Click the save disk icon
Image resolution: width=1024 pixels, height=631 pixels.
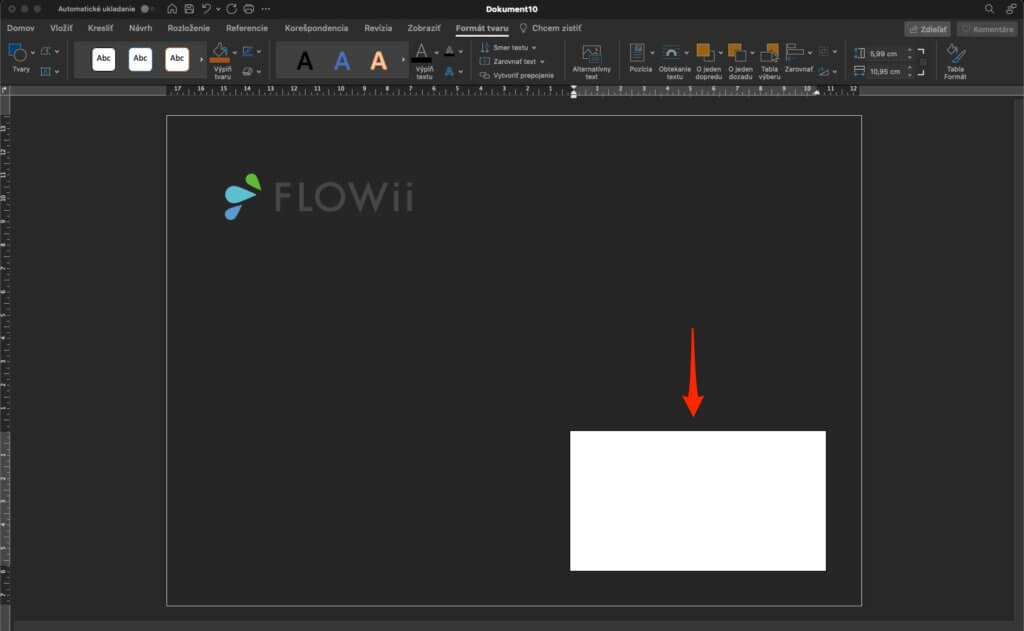coord(189,9)
